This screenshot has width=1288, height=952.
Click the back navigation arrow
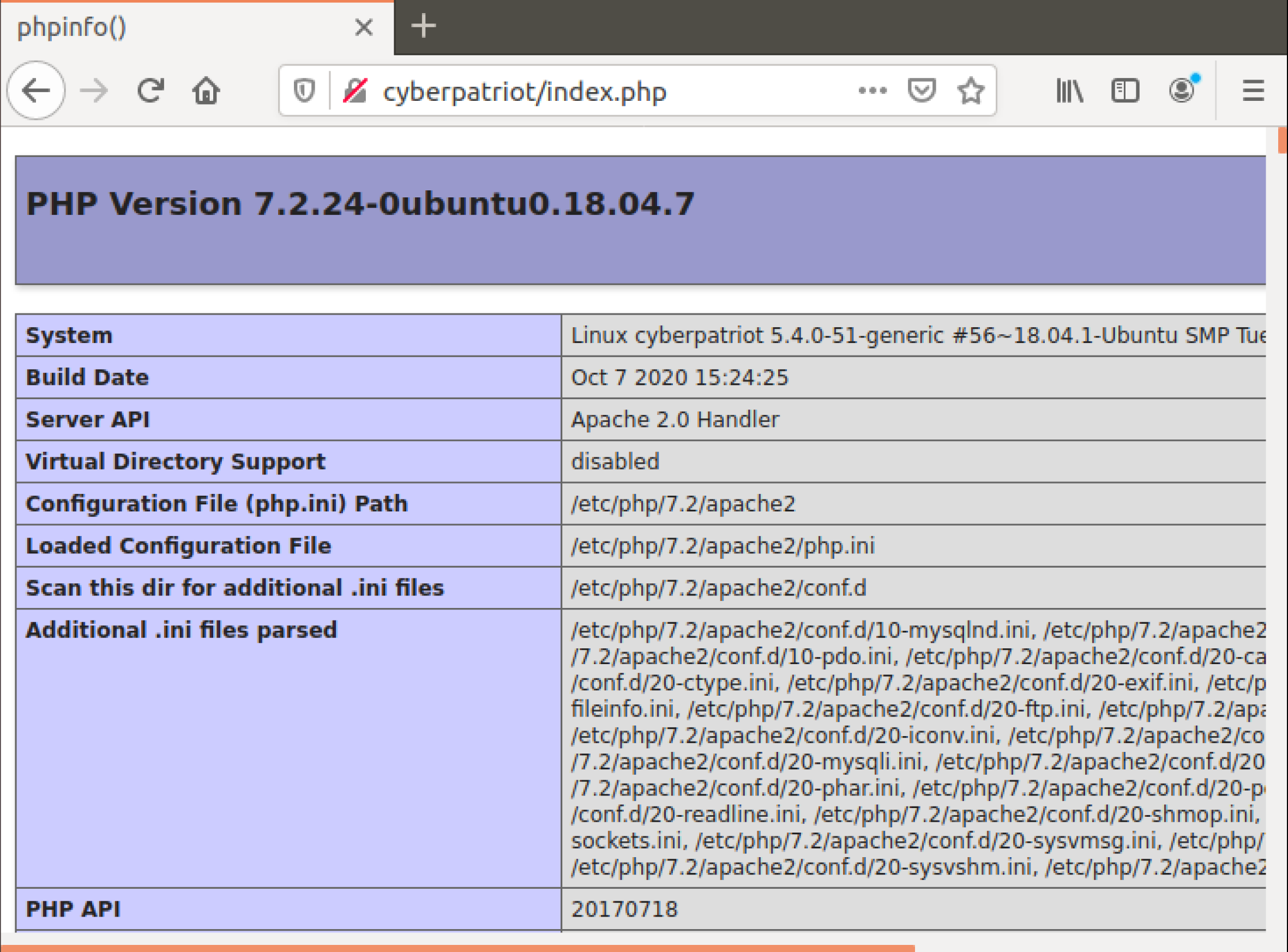pos(36,91)
